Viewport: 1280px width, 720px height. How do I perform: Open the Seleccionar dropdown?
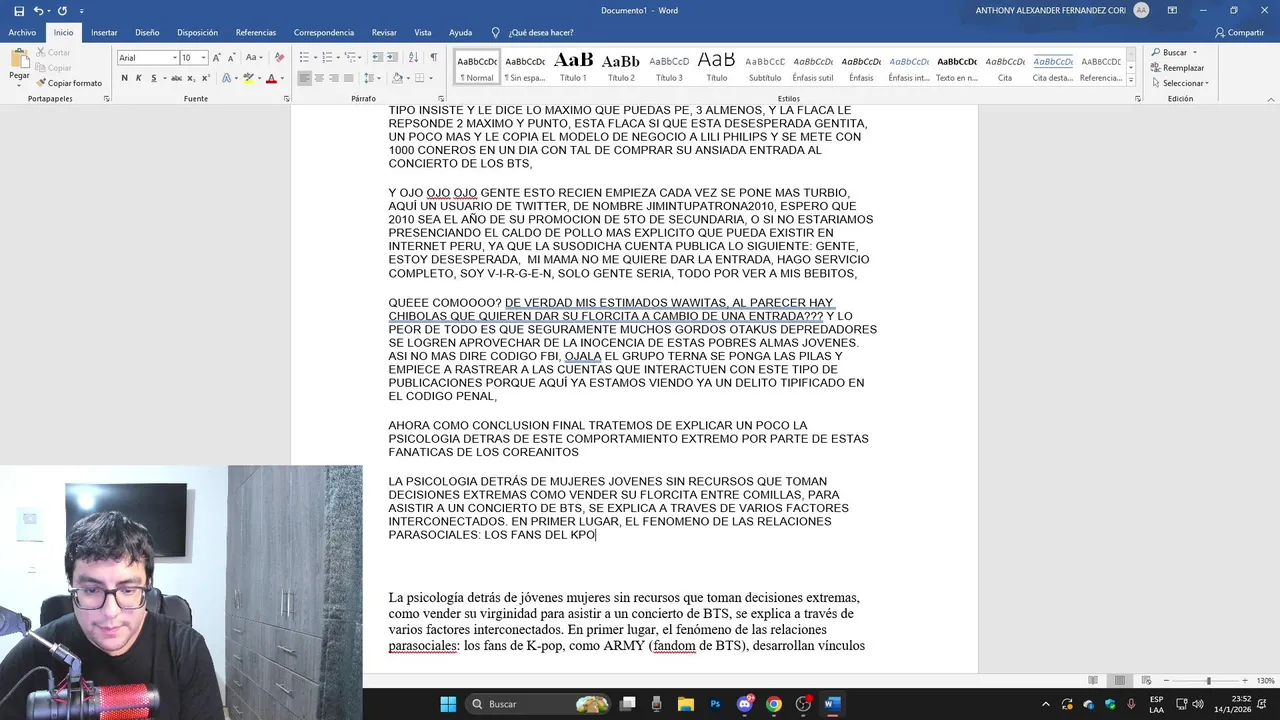coord(1180,83)
